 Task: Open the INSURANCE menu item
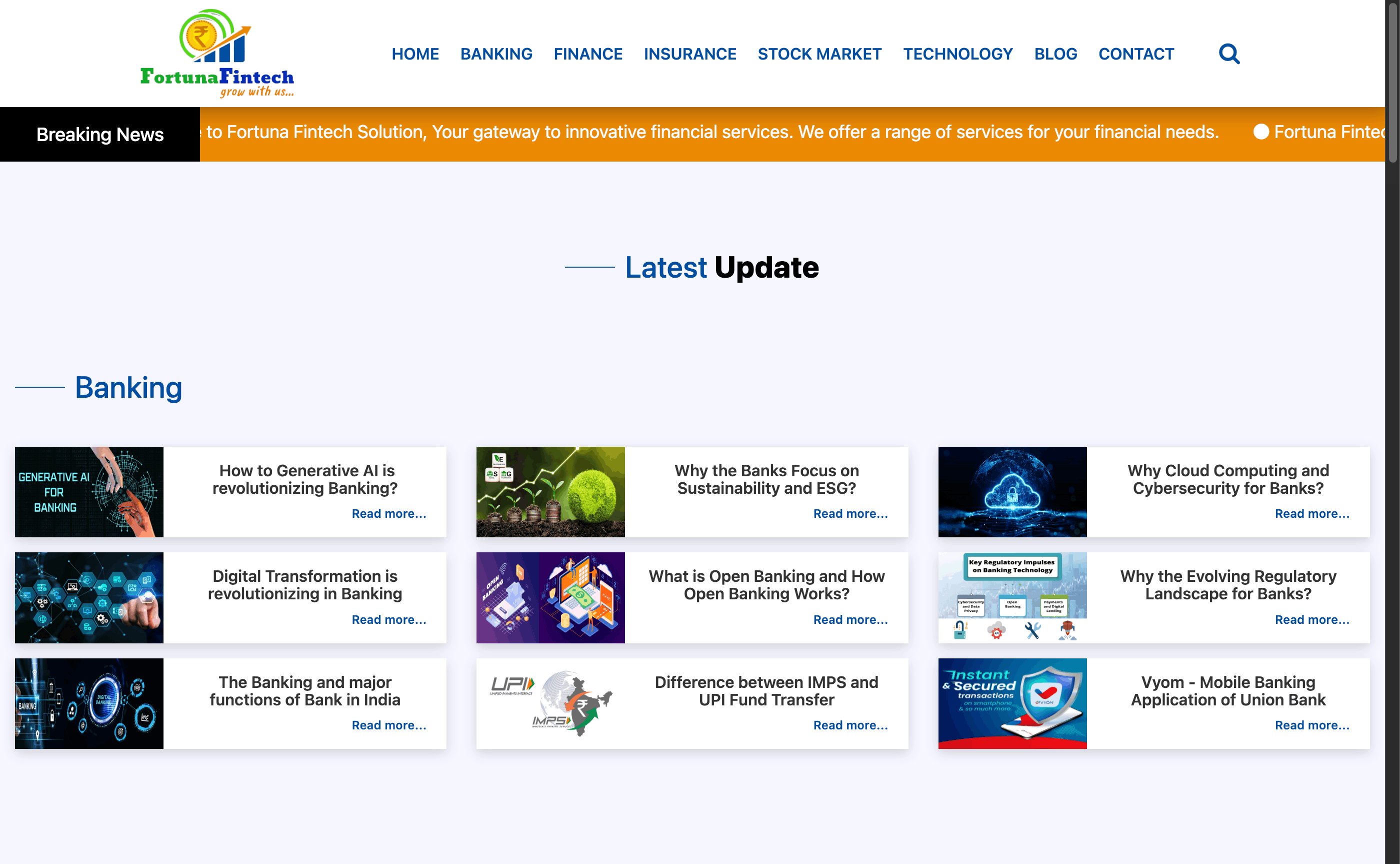[690, 54]
